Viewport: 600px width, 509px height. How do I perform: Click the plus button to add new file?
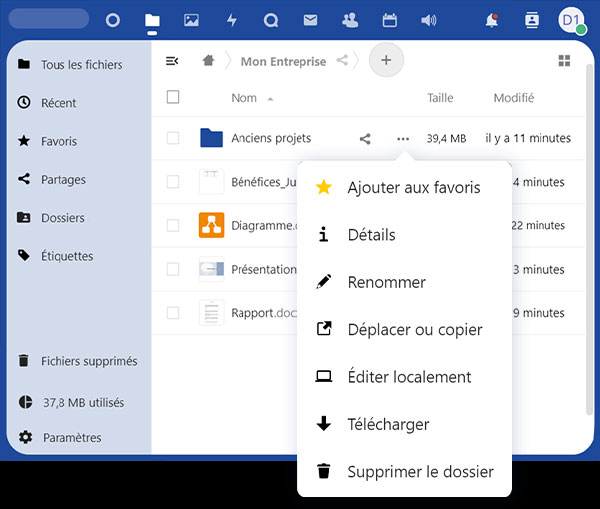386,61
